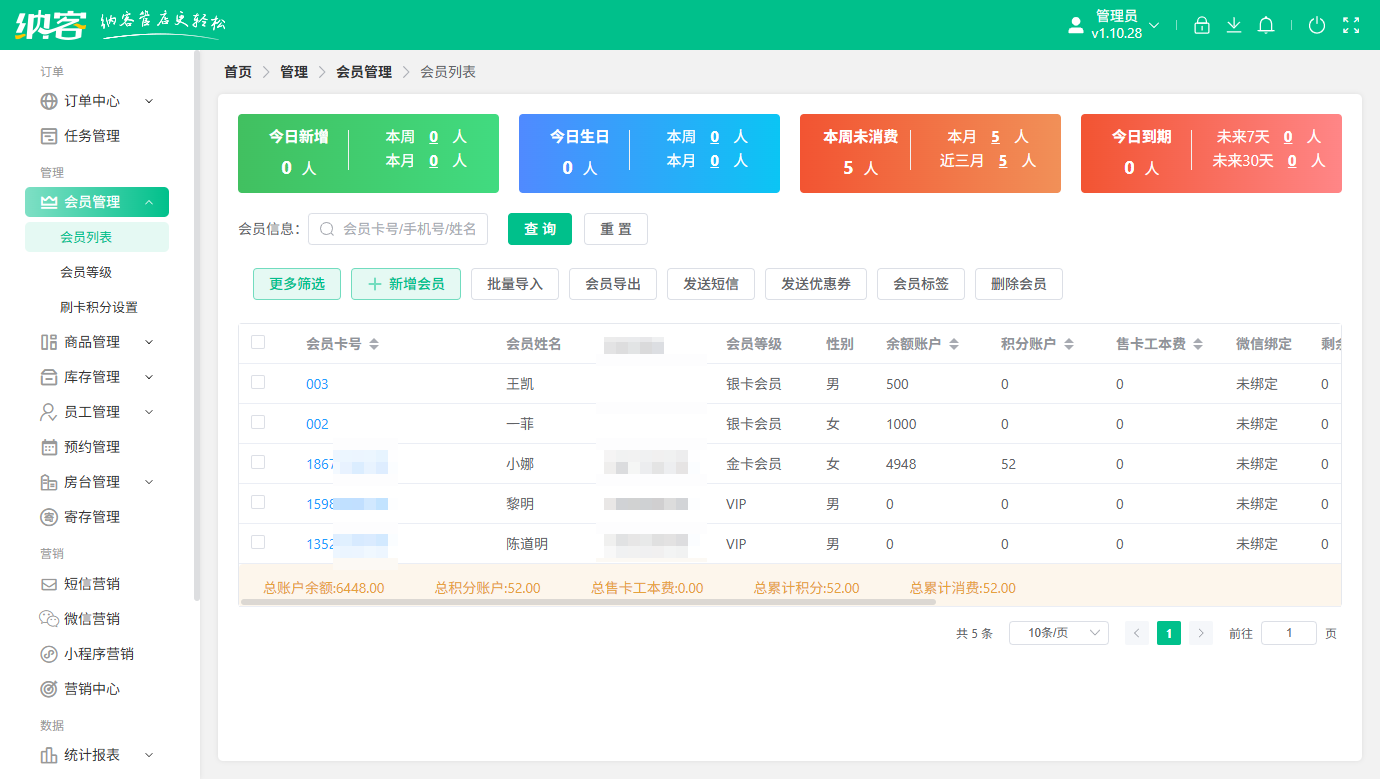Click the download icon in top bar

1234,26
